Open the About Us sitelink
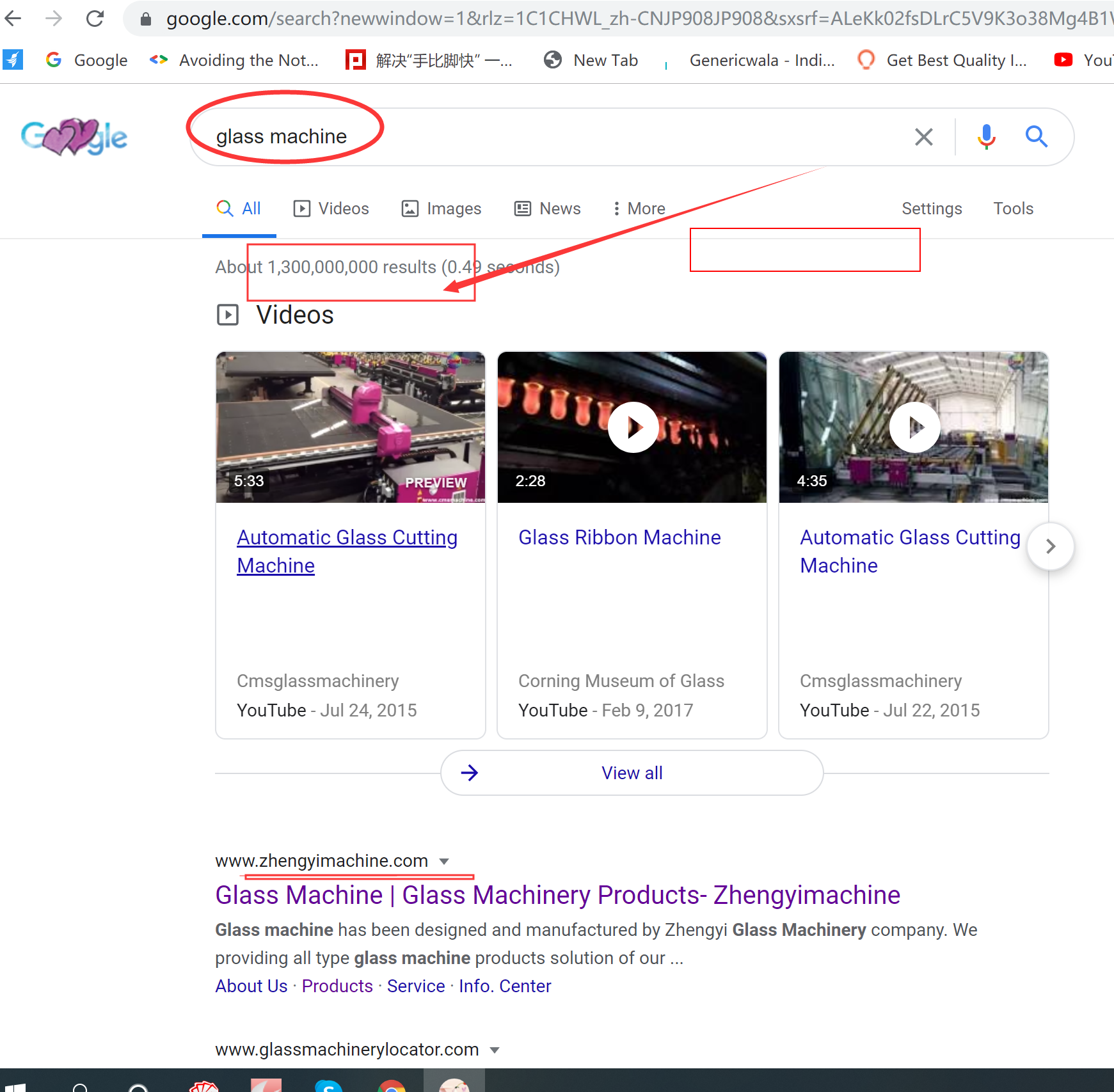The width and height of the screenshot is (1114, 1092). (x=251, y=986)
